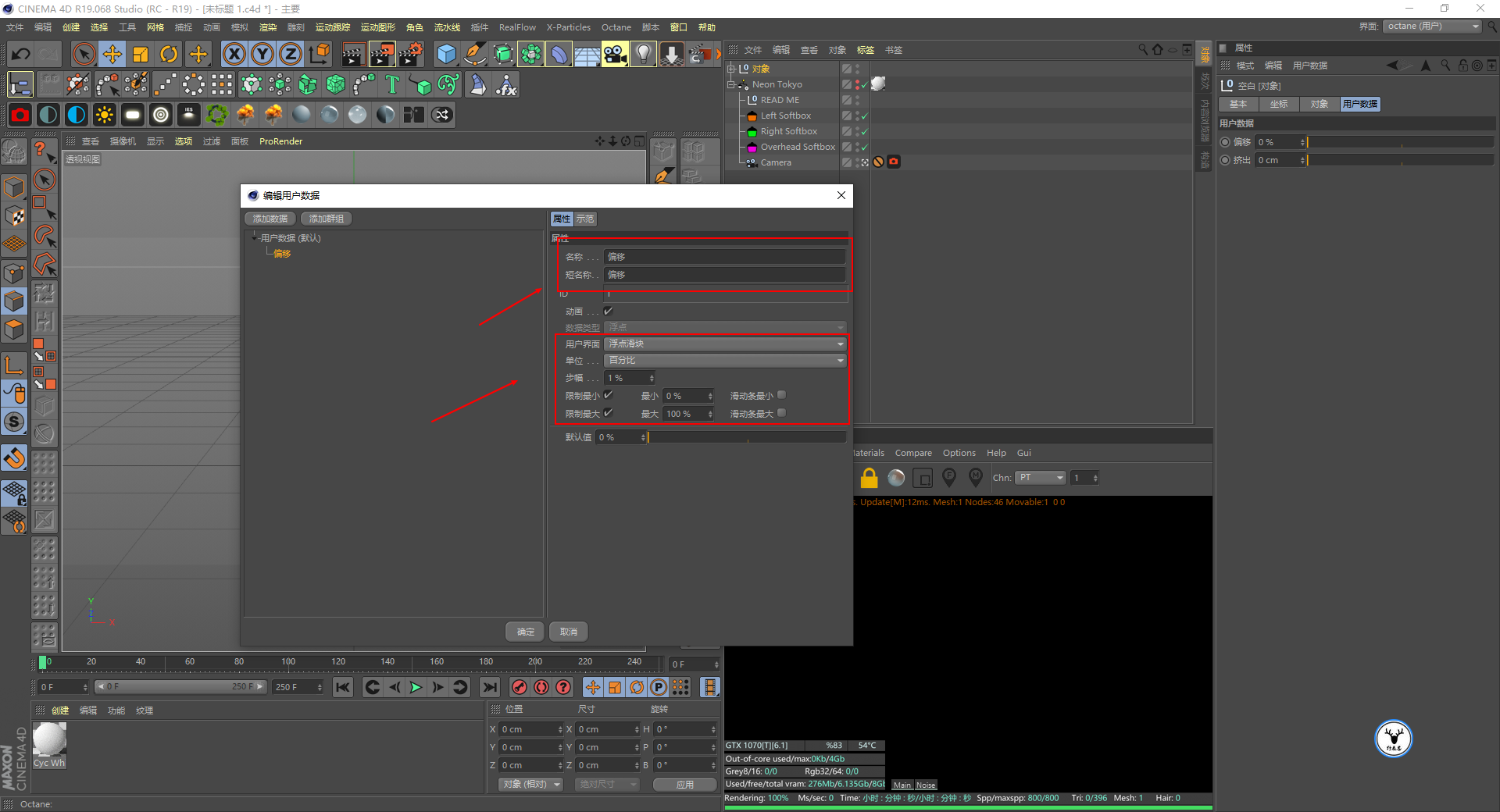Viewport: 1500px width, 812px height.
Task: Toggle the Left Softbox enable checkmark
Action: point(865,116)
